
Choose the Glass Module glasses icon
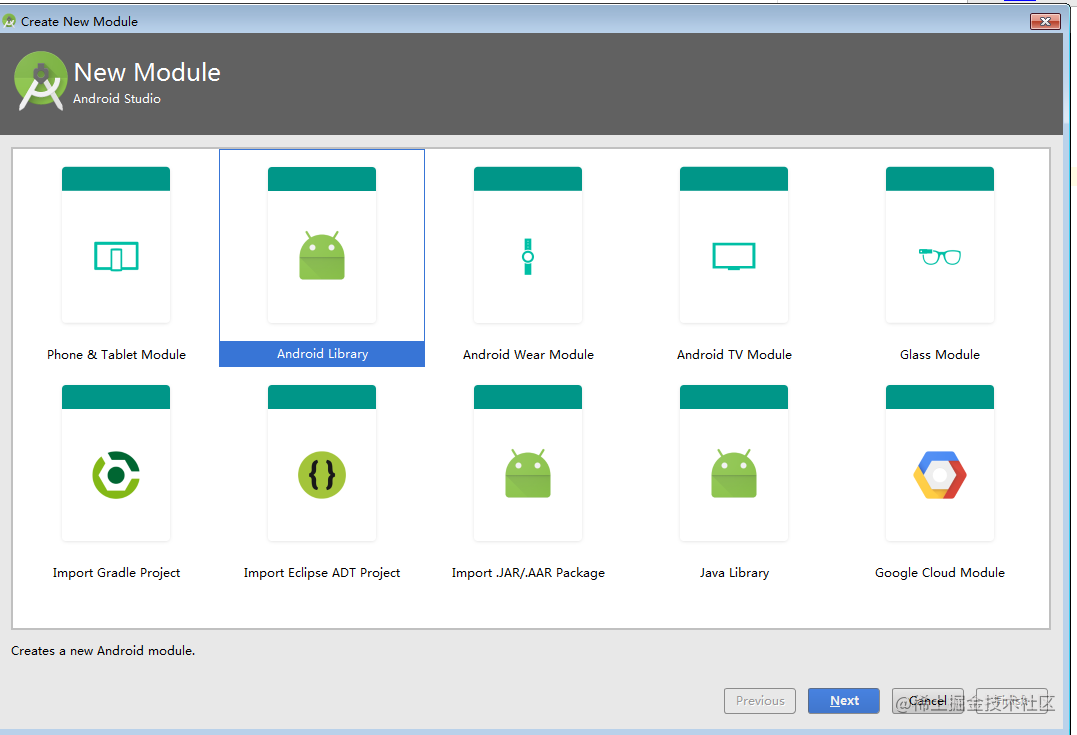(940, 256)
